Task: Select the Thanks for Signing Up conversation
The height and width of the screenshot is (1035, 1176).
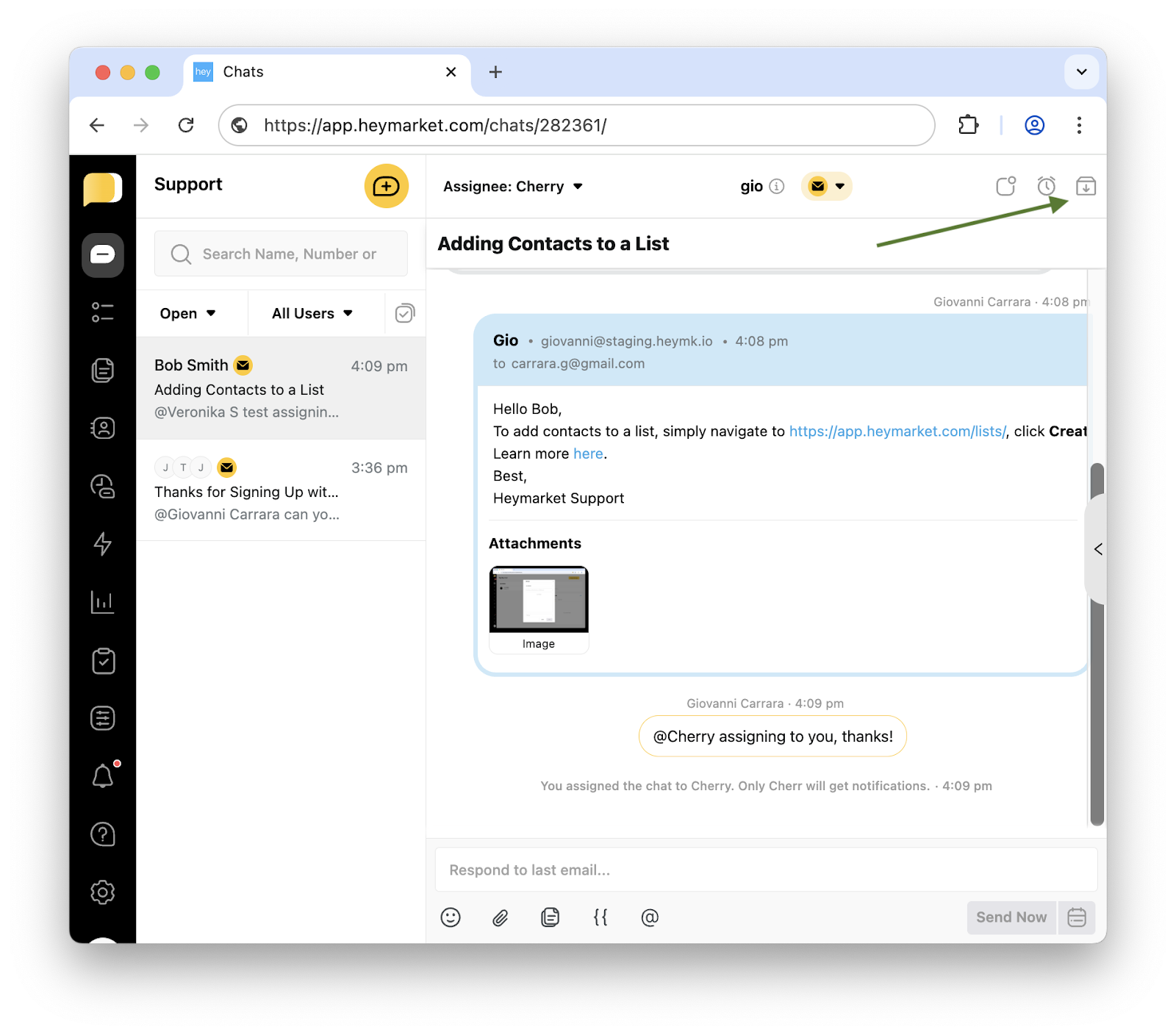Action: tap(282, 490)
